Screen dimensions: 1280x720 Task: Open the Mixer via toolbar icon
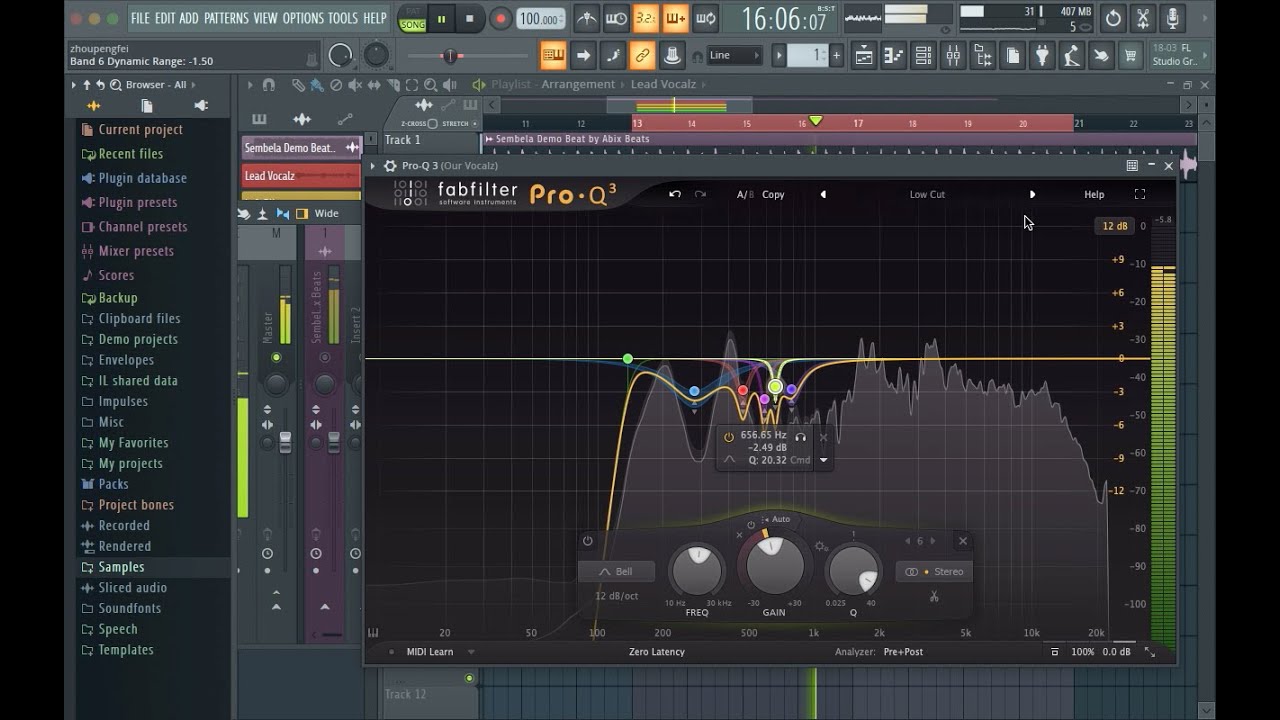click(953, 56)
